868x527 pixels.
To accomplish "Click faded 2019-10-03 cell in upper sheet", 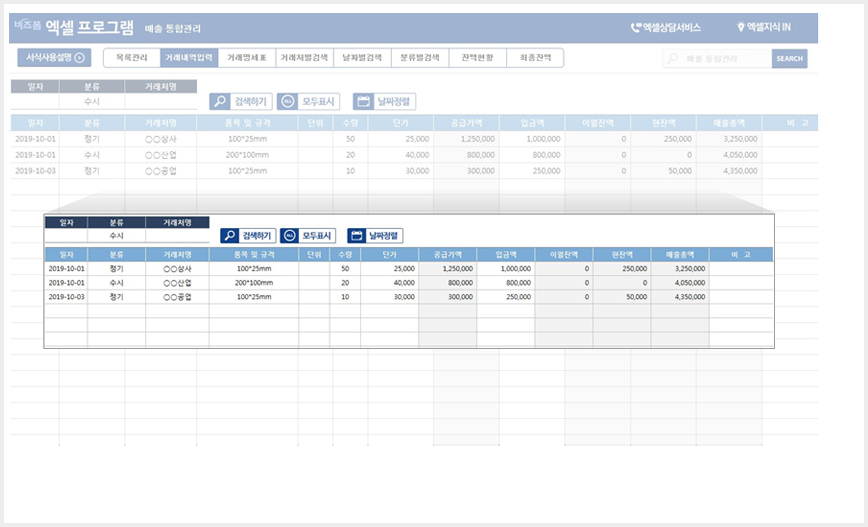I will pyautogui.click(x=35, y=171).
